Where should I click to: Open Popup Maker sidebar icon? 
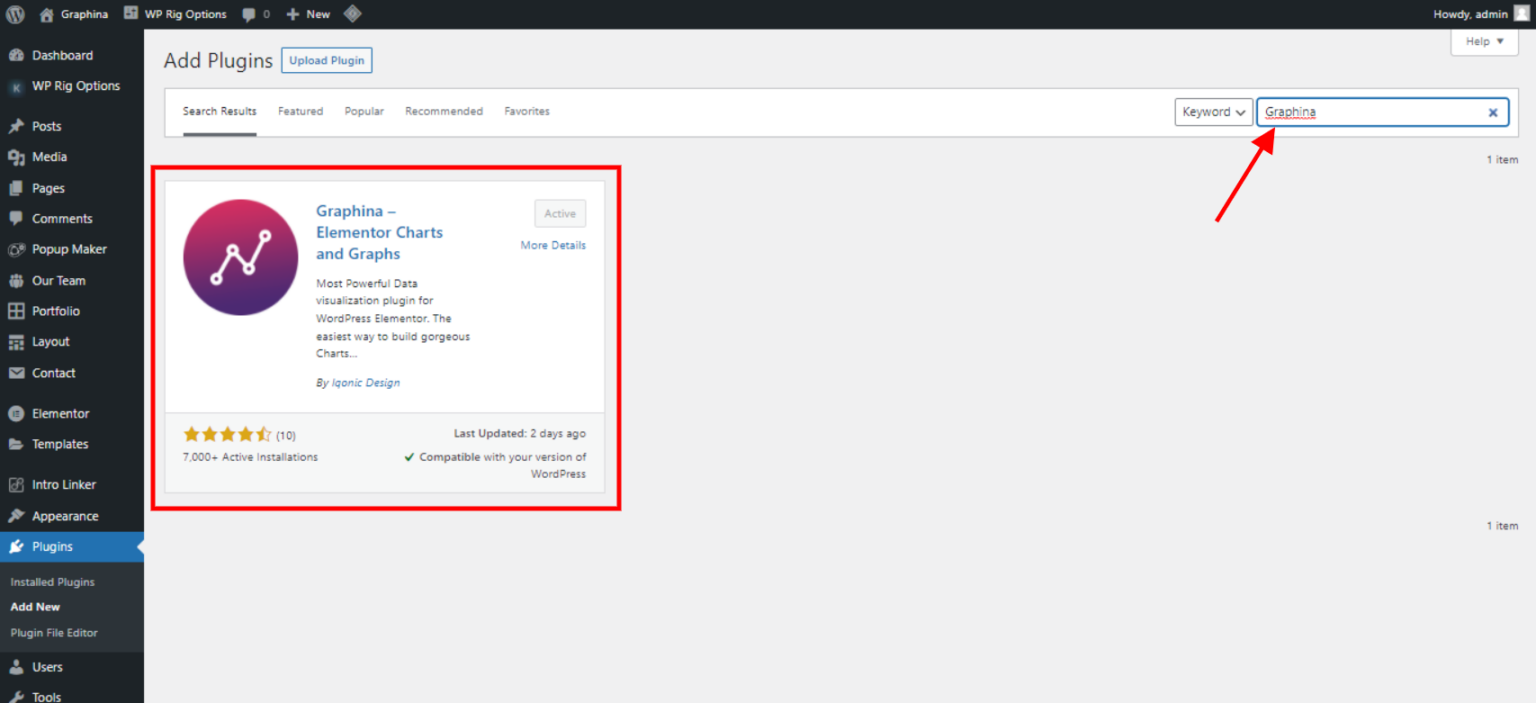tap(20, 249)
